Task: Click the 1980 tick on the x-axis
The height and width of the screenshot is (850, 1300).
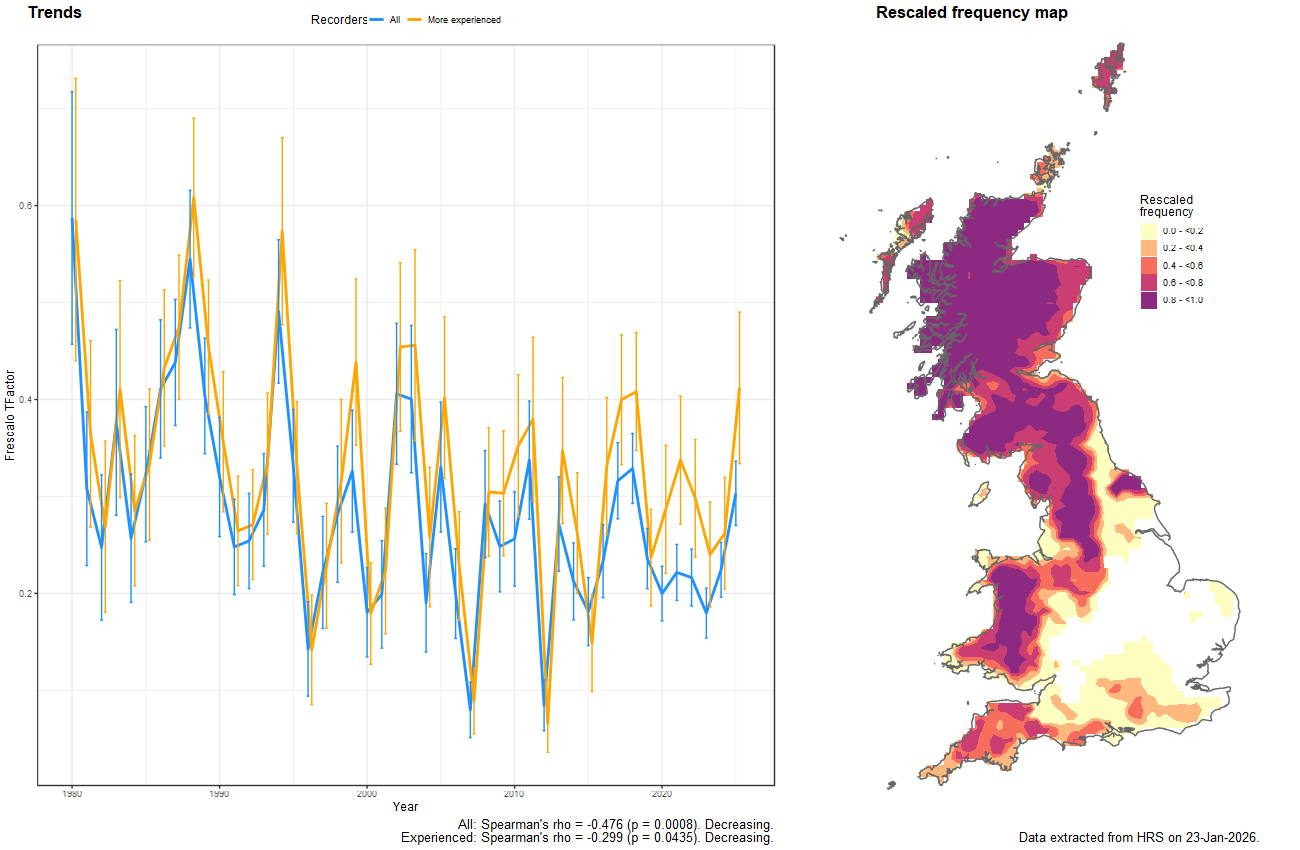Action: (71, 794)
